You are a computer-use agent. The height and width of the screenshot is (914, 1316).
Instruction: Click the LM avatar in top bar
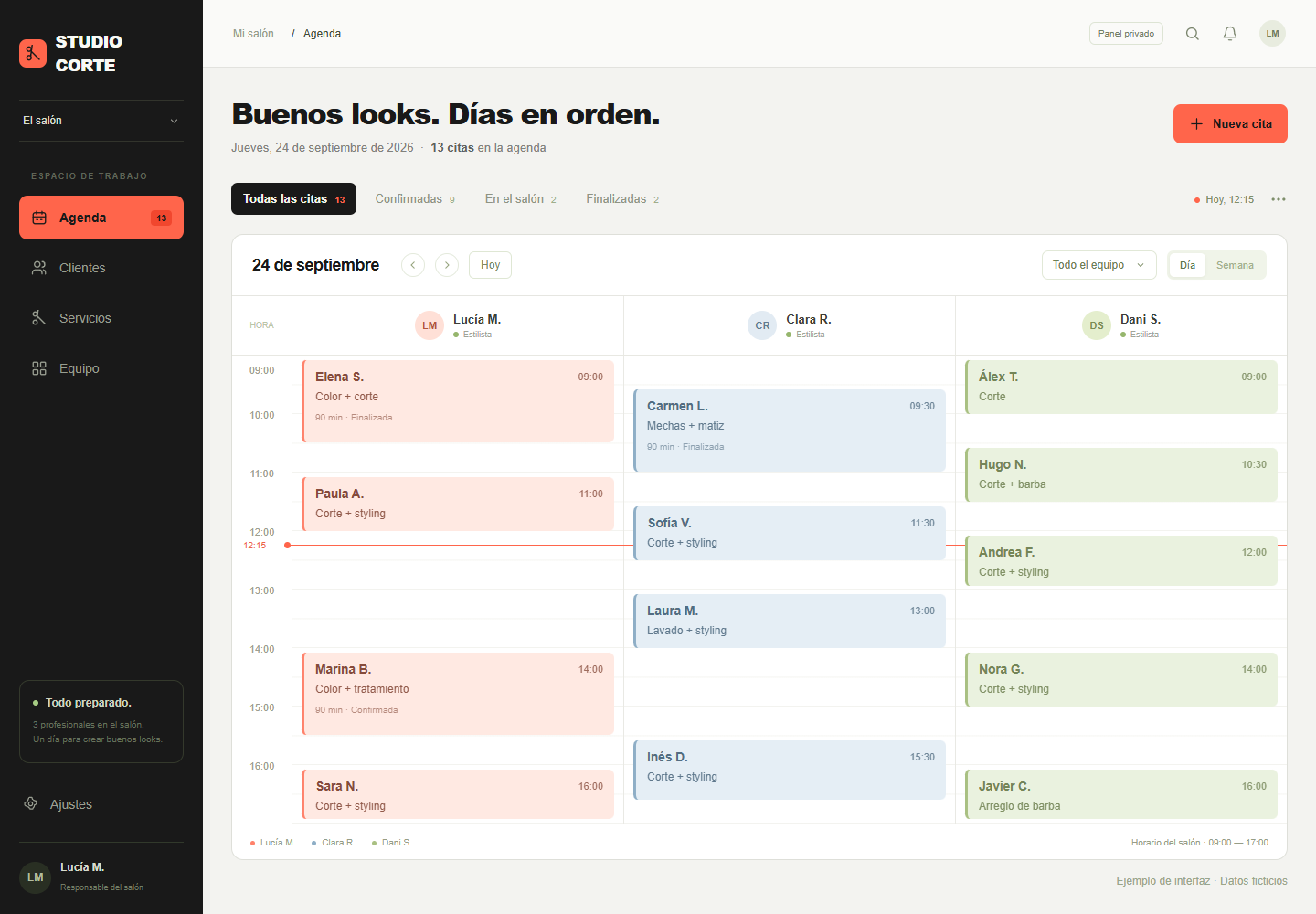click(x=1272, y=34)
